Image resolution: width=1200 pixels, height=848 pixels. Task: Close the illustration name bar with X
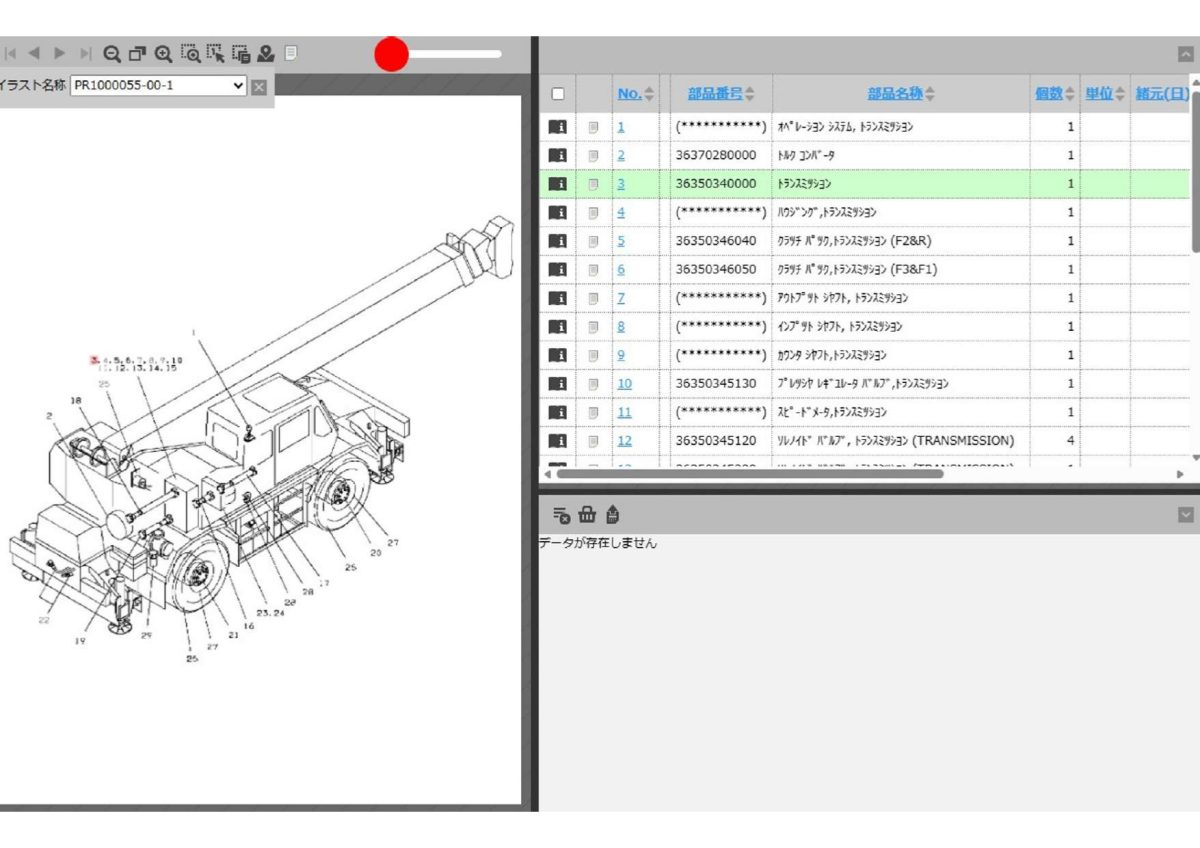[259, 87]
